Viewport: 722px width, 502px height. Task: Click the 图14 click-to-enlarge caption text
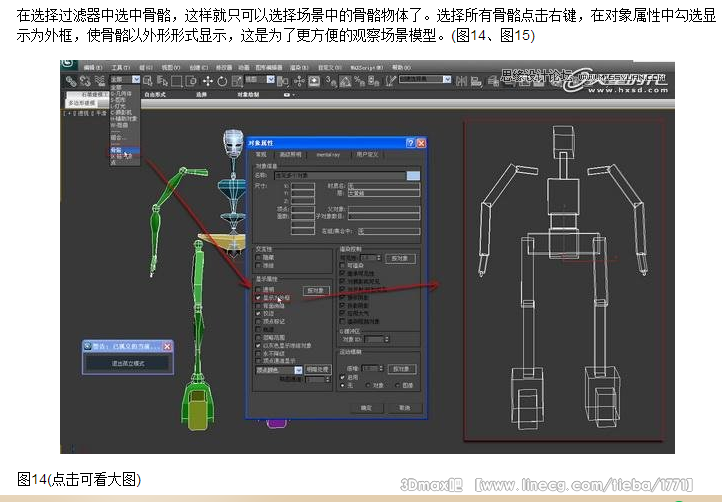[79, 479]
